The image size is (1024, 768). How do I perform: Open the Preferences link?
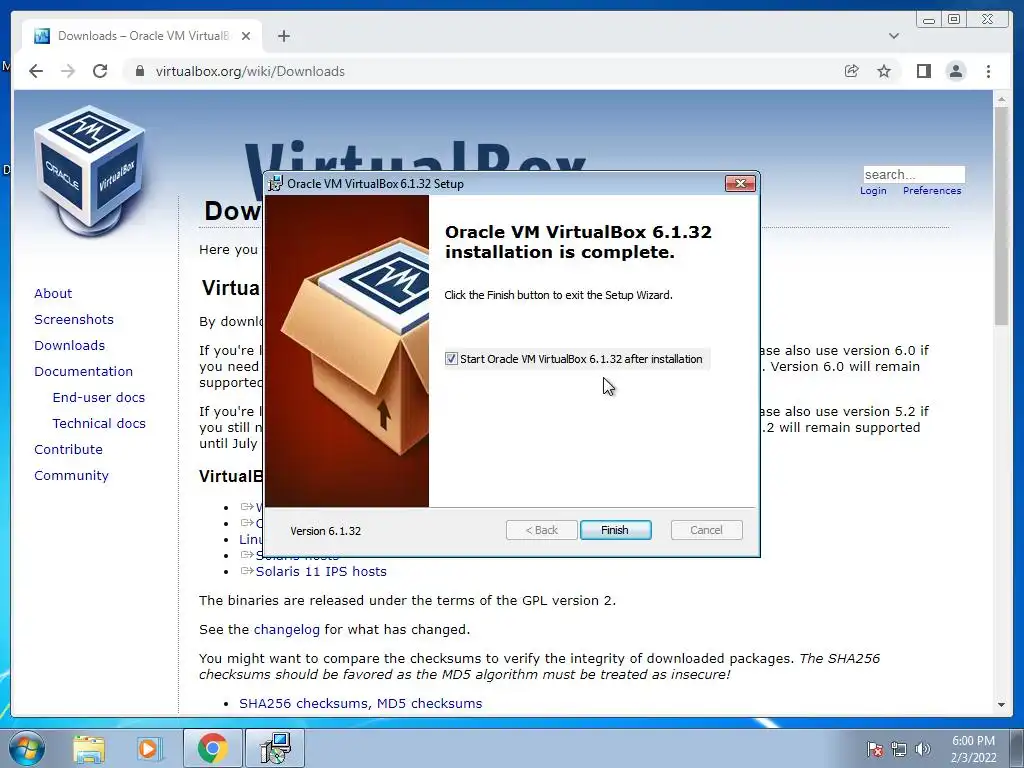[x=932, y=191]
